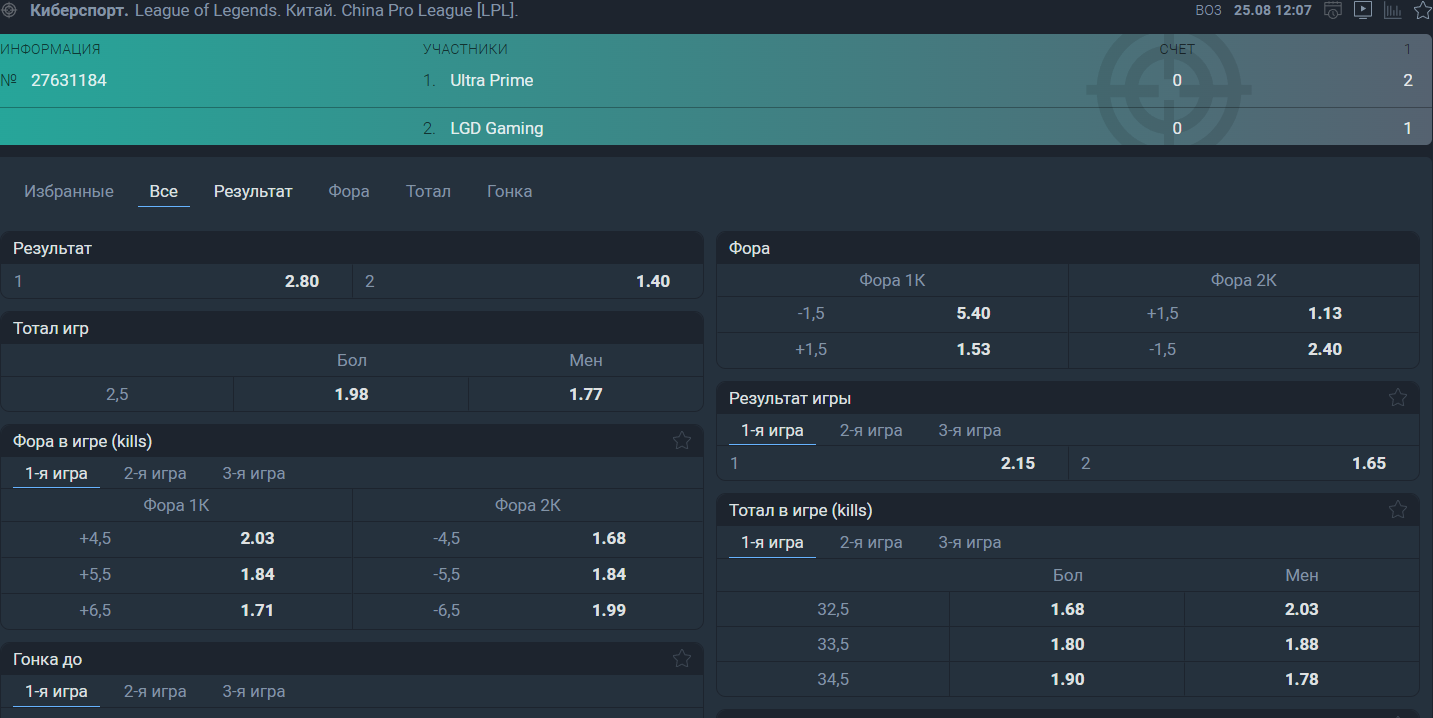Select 3-я игра in Результат игры
Viewport: 1433px width, 718px height.
pyautogui.click(x=969, y=430)
